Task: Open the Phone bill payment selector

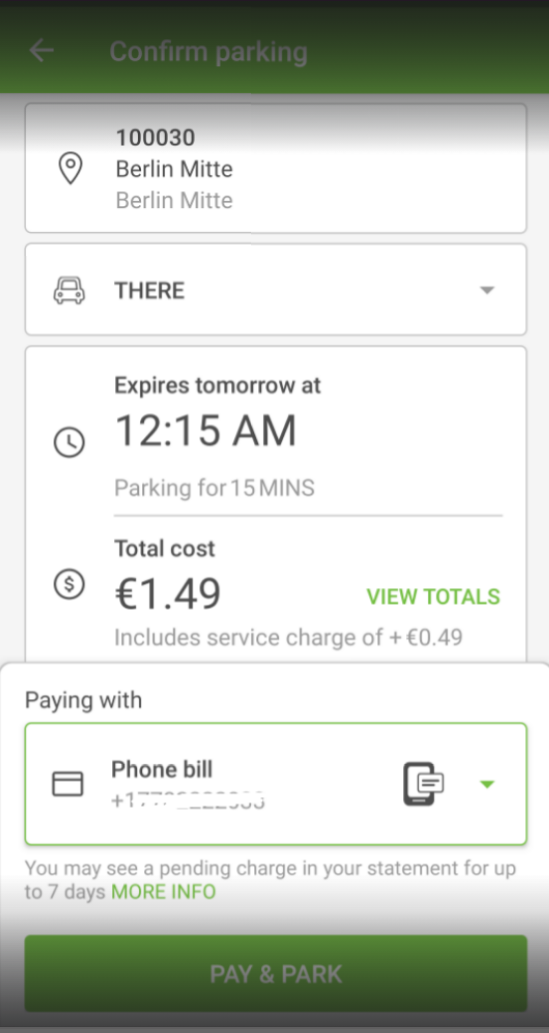Action: [275, 784]
